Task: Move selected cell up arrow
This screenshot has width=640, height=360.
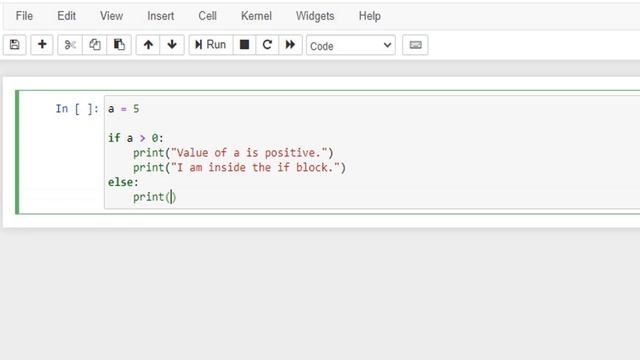Action: click(x=148, y=44)
